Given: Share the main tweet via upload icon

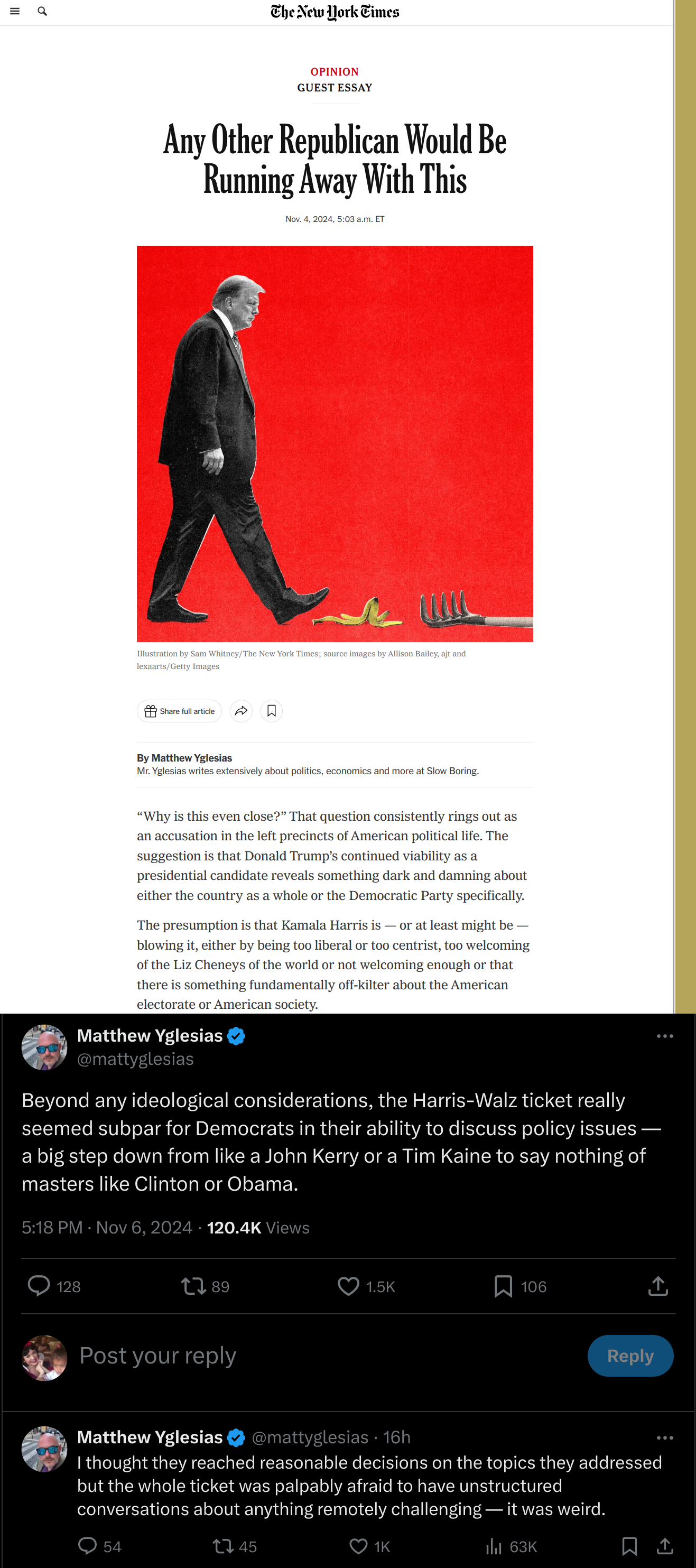Looking at the screenshot, I should point(658,1286).
